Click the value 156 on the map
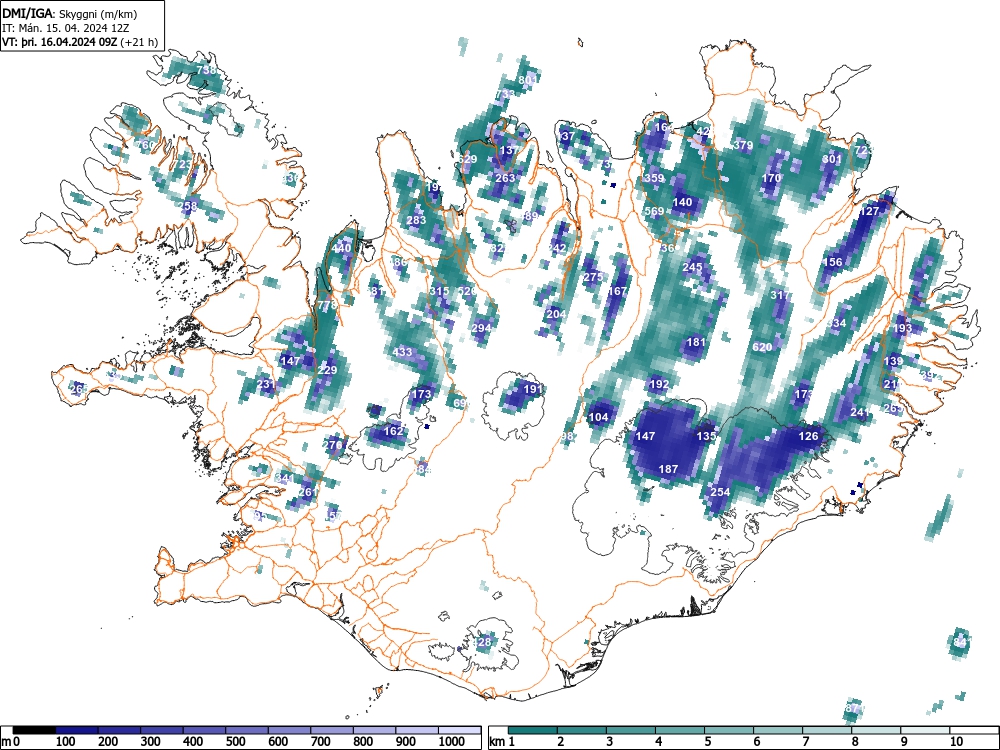This screenshot has height=750, width=1000. pos(833,262)
